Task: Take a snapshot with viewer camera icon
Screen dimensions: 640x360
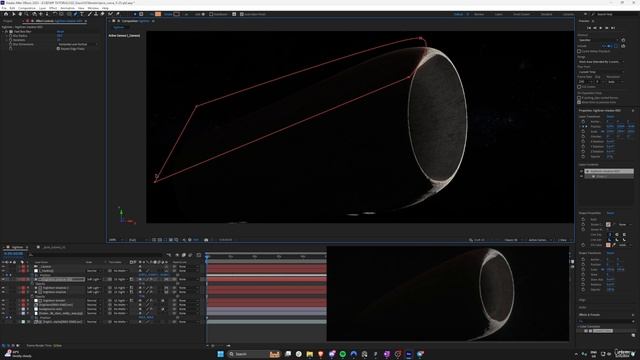Action: coord(206,240)
